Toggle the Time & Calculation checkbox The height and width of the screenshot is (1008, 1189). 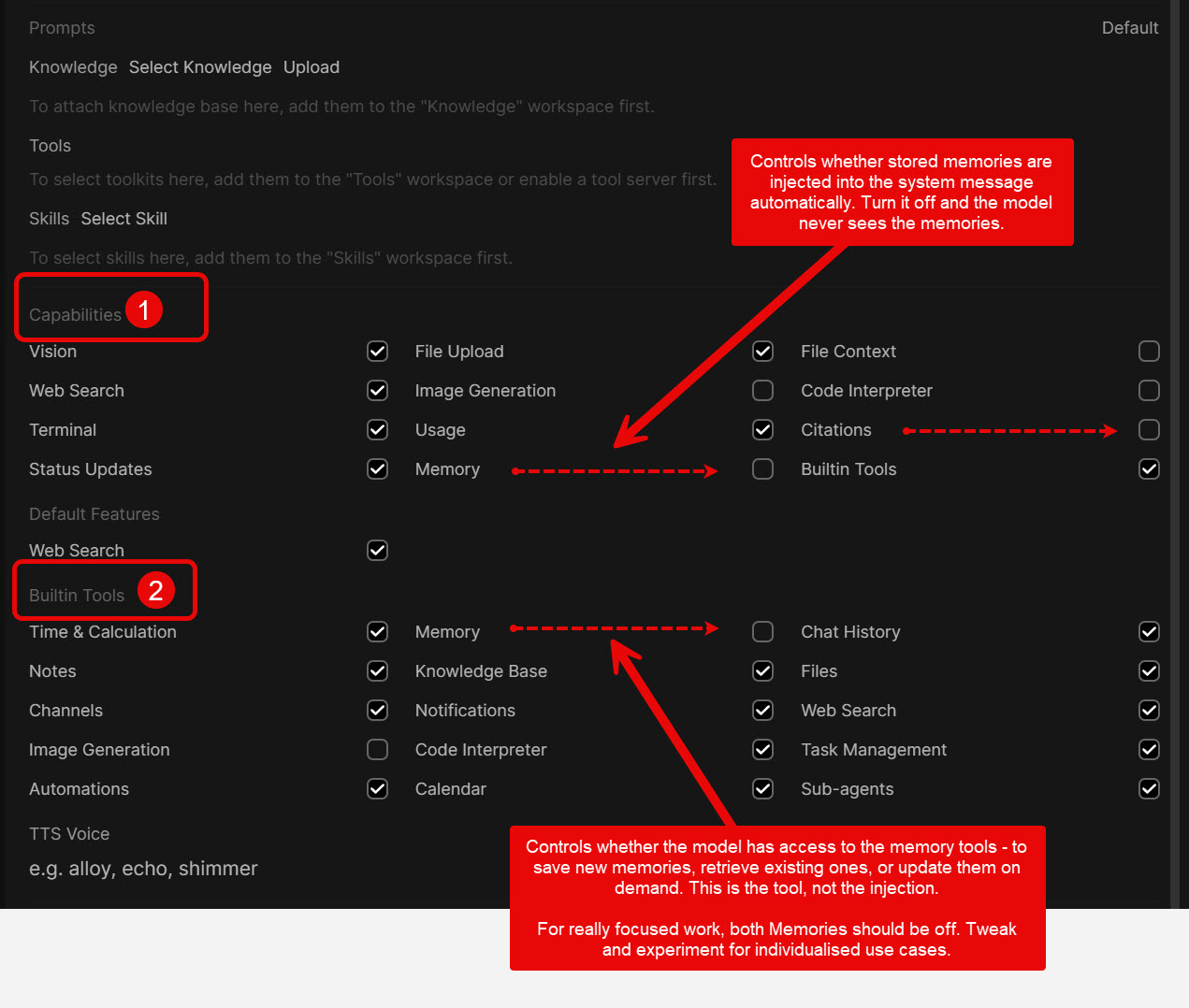377,632
